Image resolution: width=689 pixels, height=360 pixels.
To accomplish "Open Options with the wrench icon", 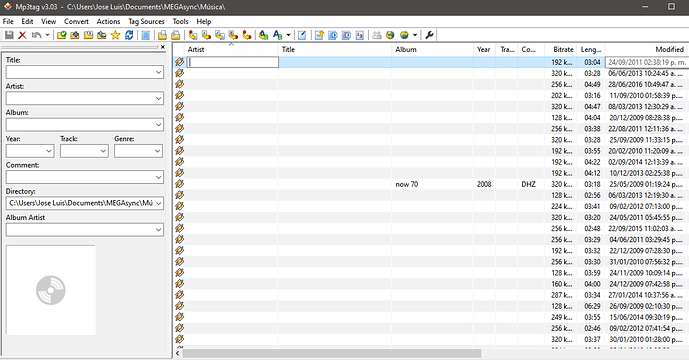I will pyautogui.click(x=429, y=35).
